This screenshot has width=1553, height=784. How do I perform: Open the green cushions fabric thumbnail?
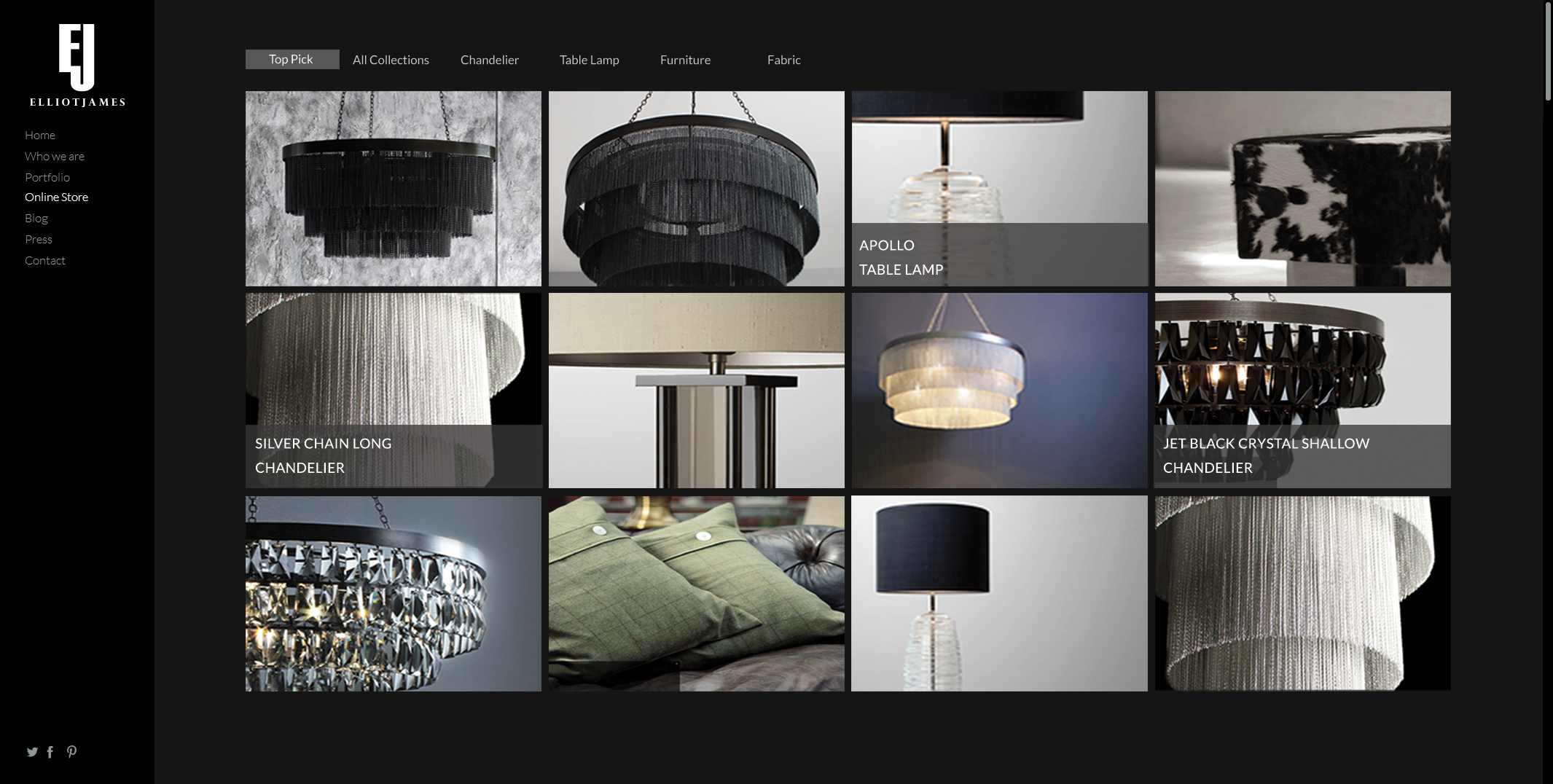[x=697, y=594]
